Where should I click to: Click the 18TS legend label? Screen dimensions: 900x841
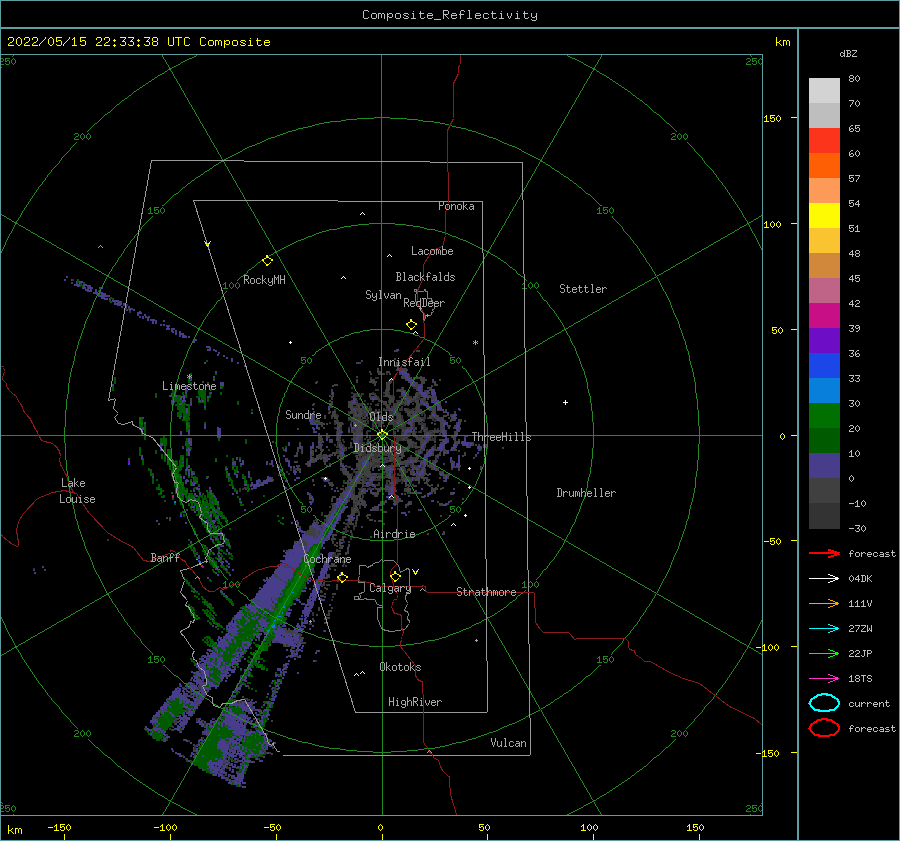[860, 679]
